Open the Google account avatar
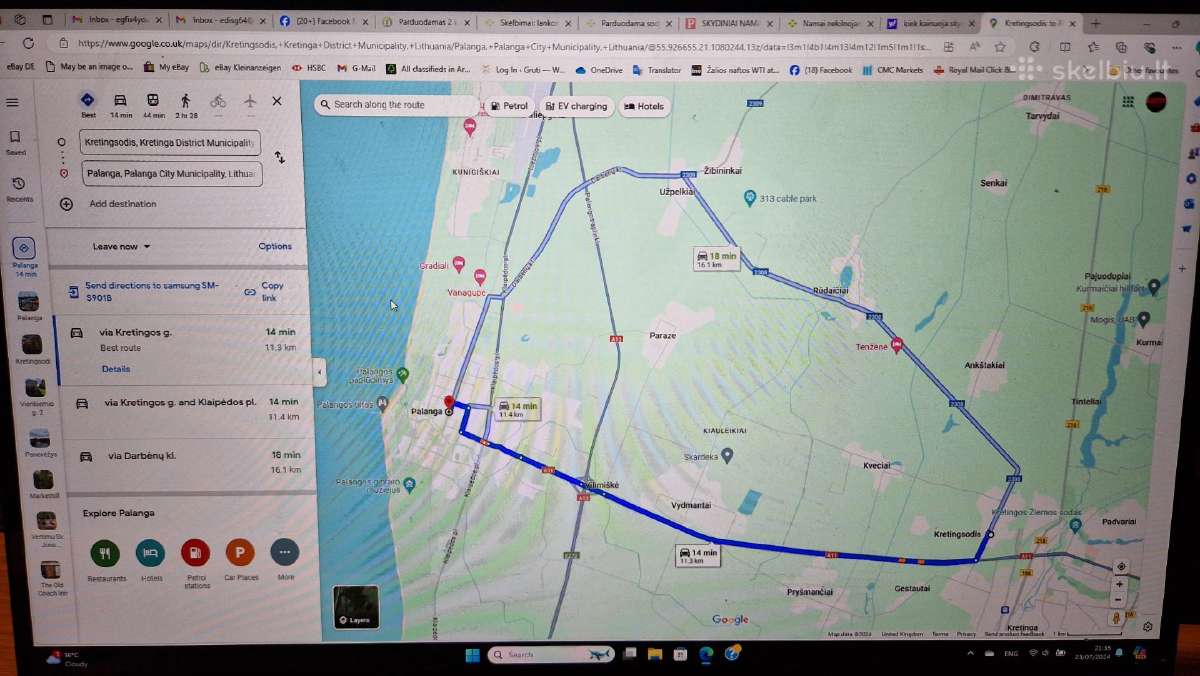The image size is (1200, 676). (1156, 101)
